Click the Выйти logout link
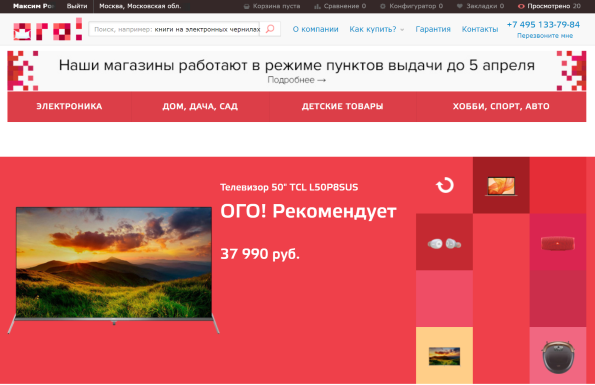Viewport: 595px width, 385px height. (x=77, y=6)
